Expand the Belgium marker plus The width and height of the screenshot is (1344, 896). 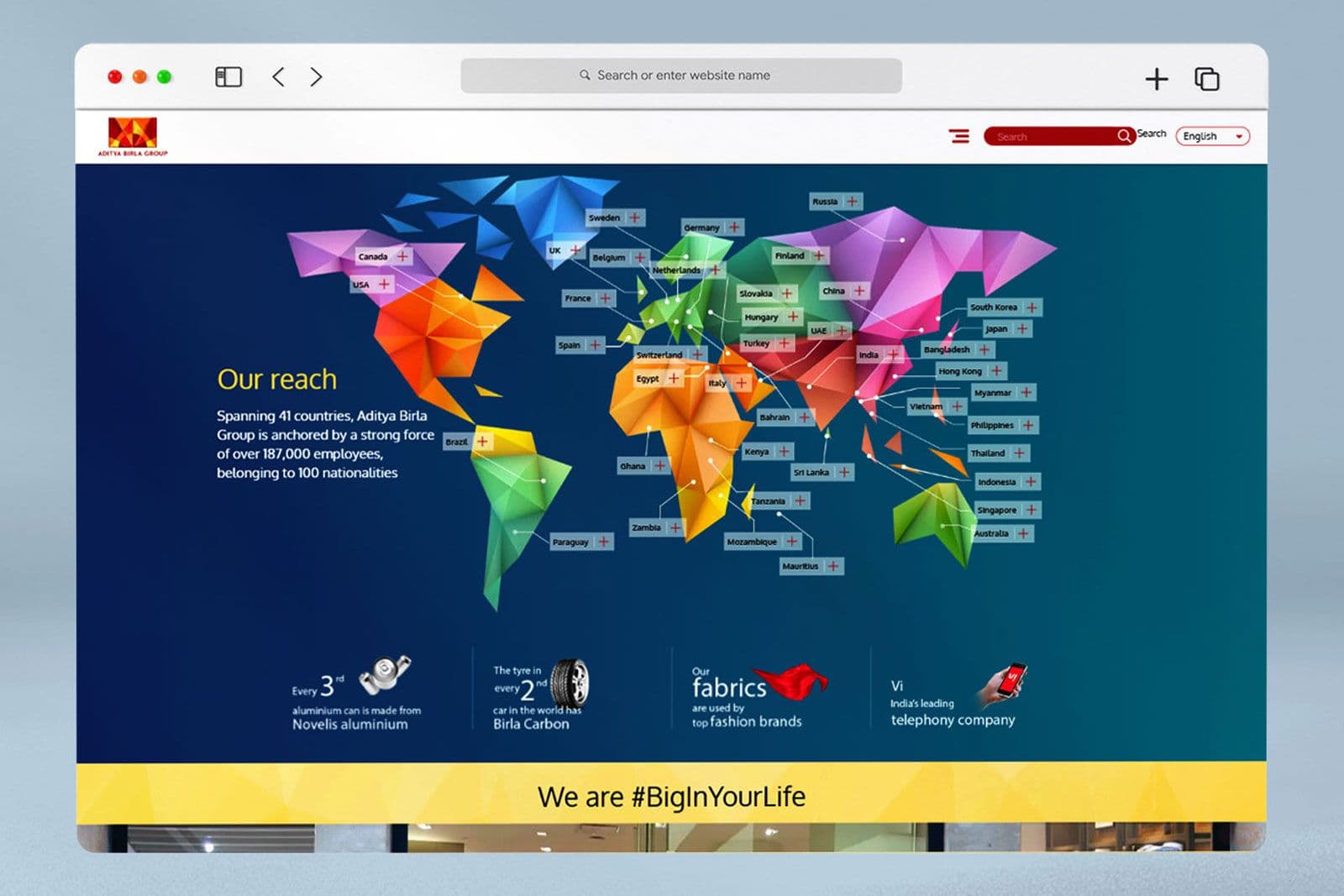coord(639,258)
